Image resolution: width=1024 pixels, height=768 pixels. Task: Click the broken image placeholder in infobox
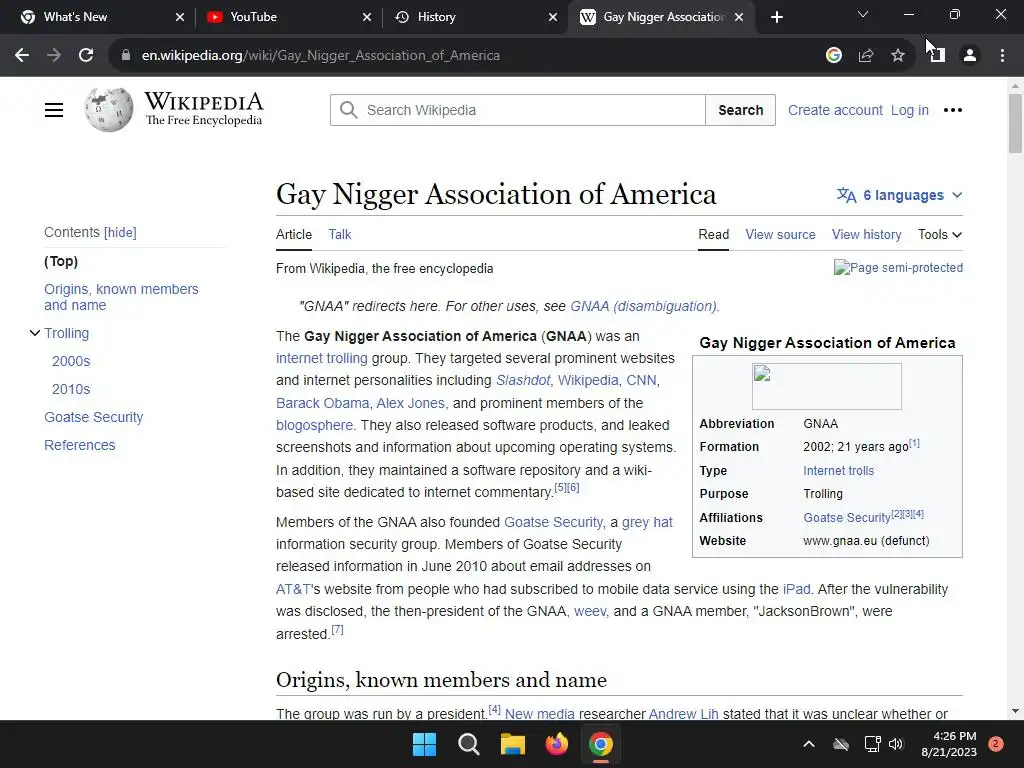pyautogui.click(x=827, y=387)
